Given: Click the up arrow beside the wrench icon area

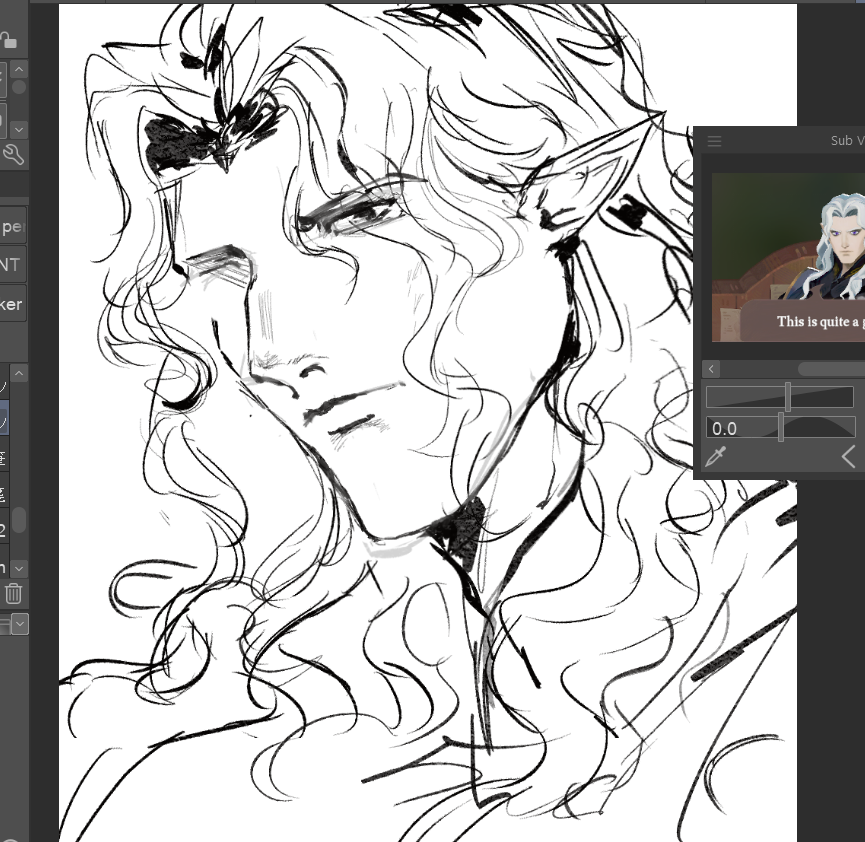Looking at the screenshot, I should 19,70.
